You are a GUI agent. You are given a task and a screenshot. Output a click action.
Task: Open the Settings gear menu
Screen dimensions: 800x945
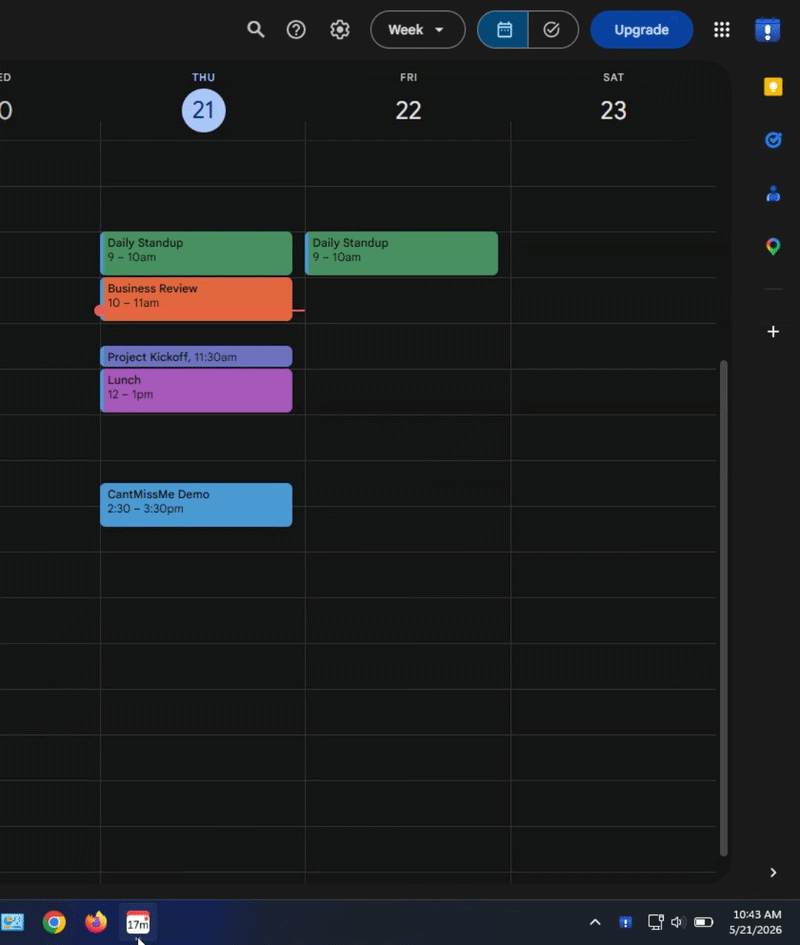[x=340, y=30]
